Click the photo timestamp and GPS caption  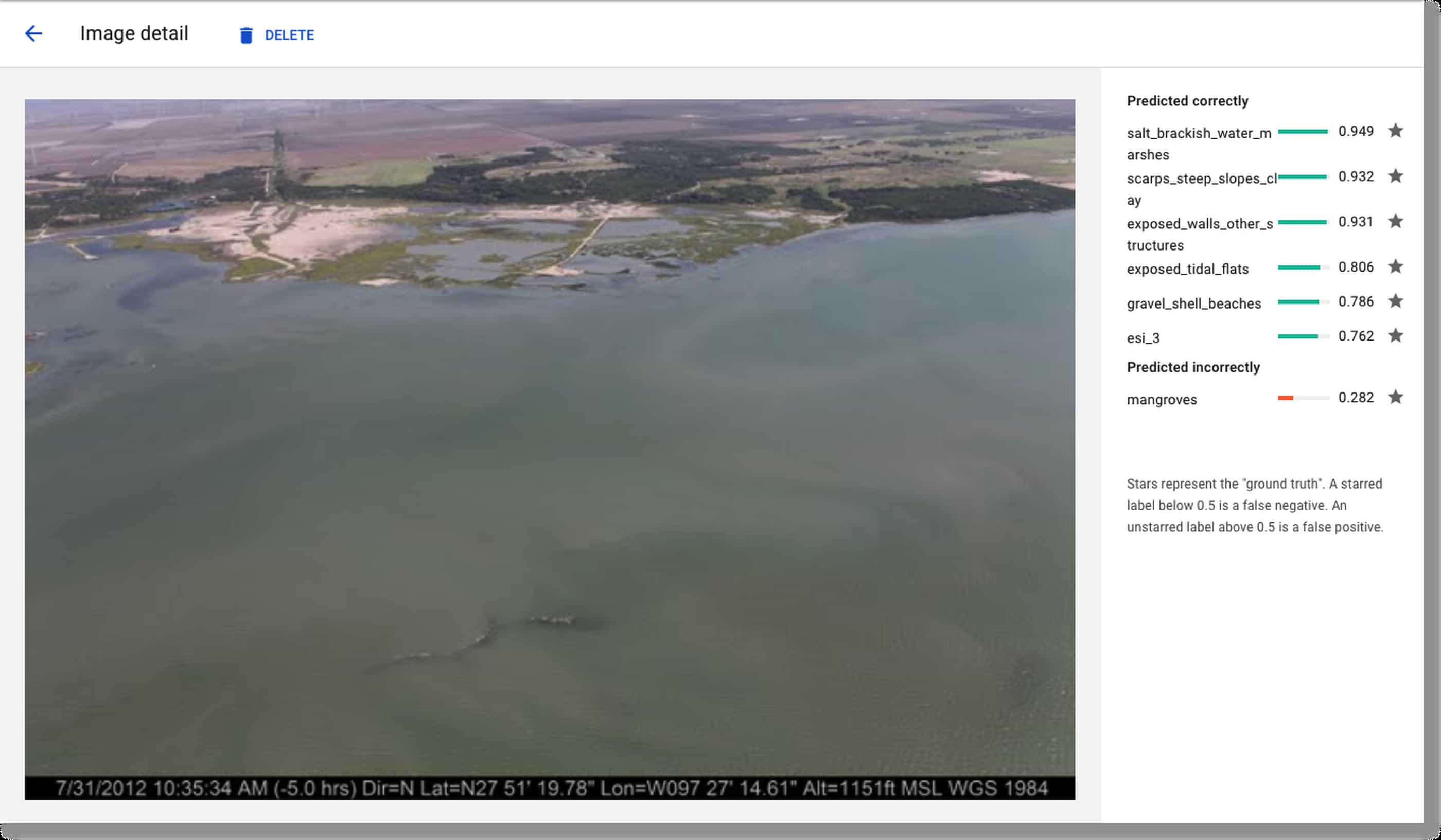point(551,788)
